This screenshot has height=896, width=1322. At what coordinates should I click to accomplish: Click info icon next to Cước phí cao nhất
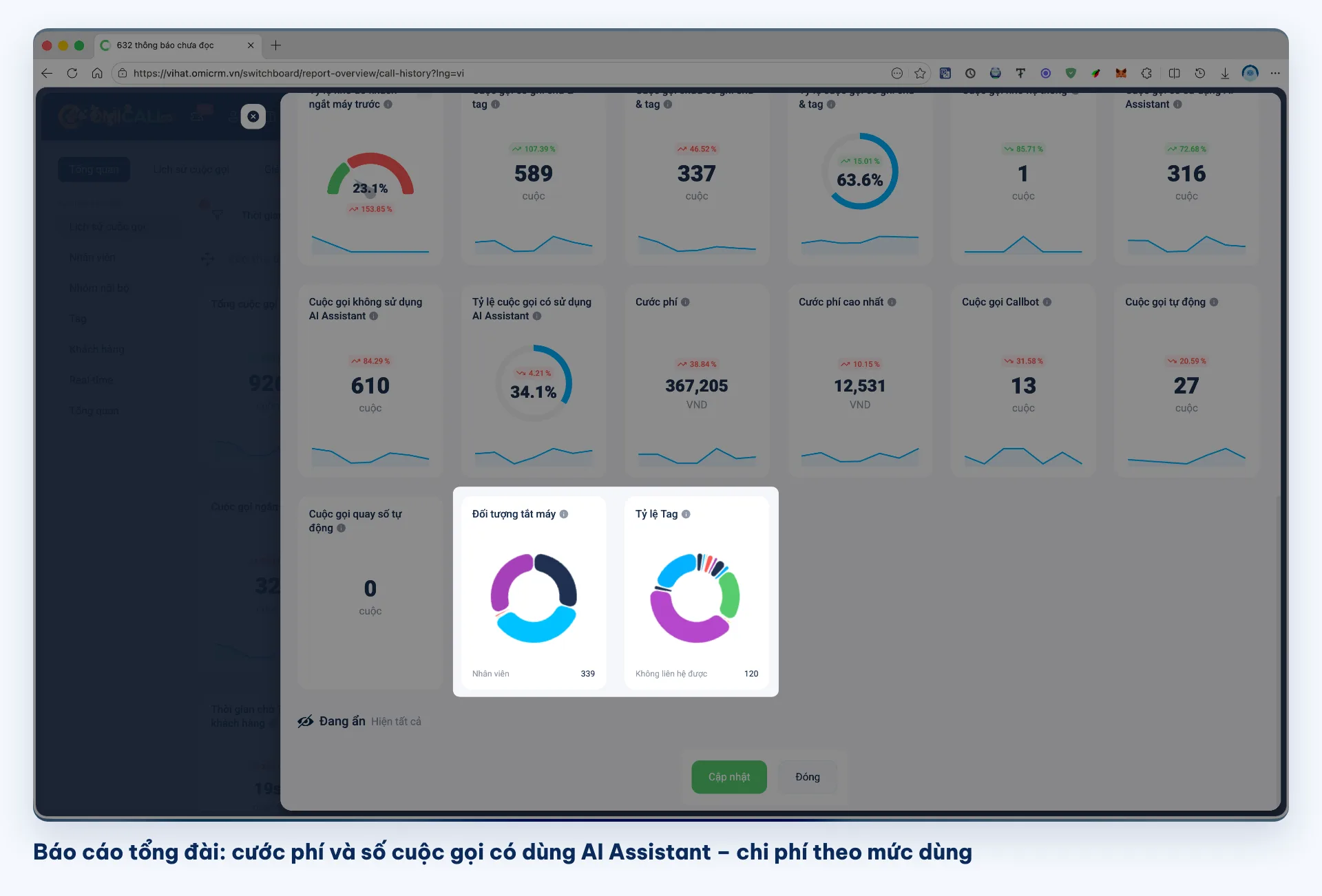[x=892, y=302]
